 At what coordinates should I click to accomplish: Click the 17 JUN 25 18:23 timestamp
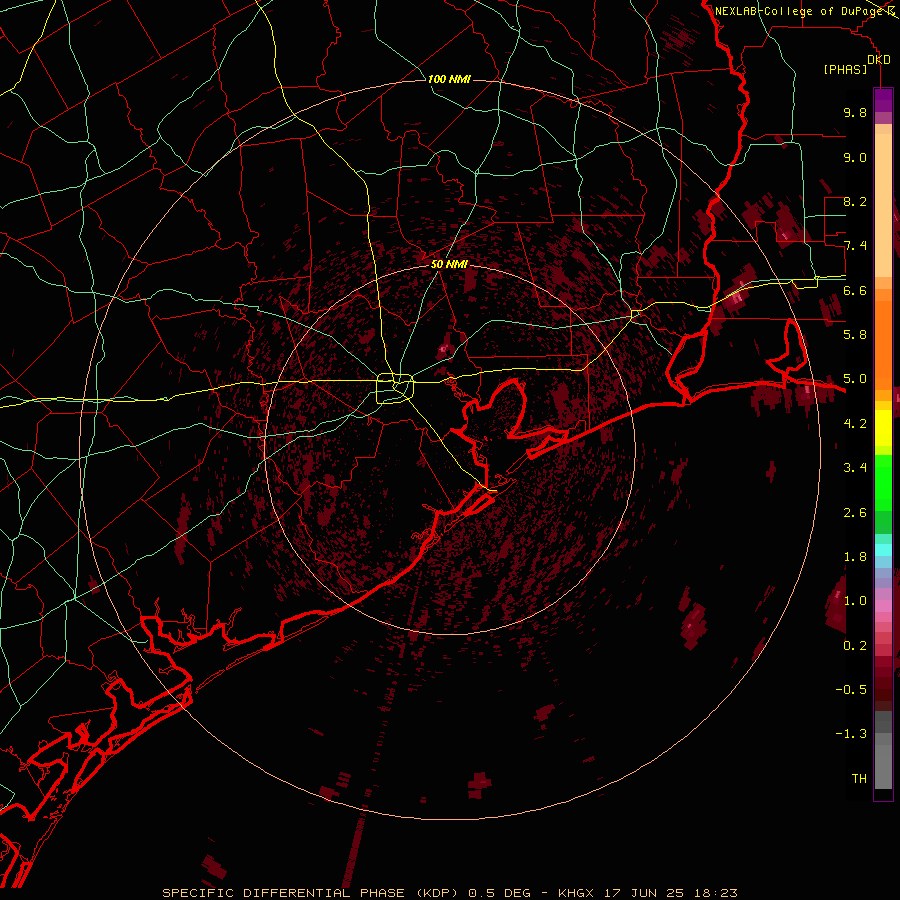[x=670, y=893]
